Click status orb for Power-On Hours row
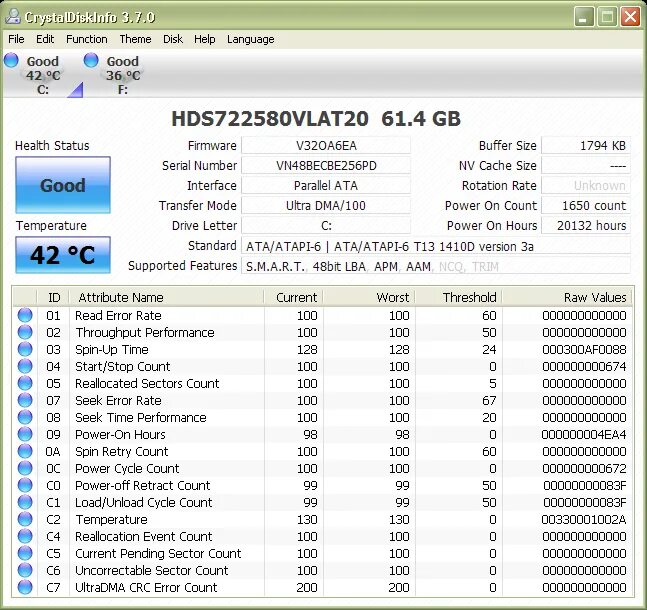 (x=25, y=434)
